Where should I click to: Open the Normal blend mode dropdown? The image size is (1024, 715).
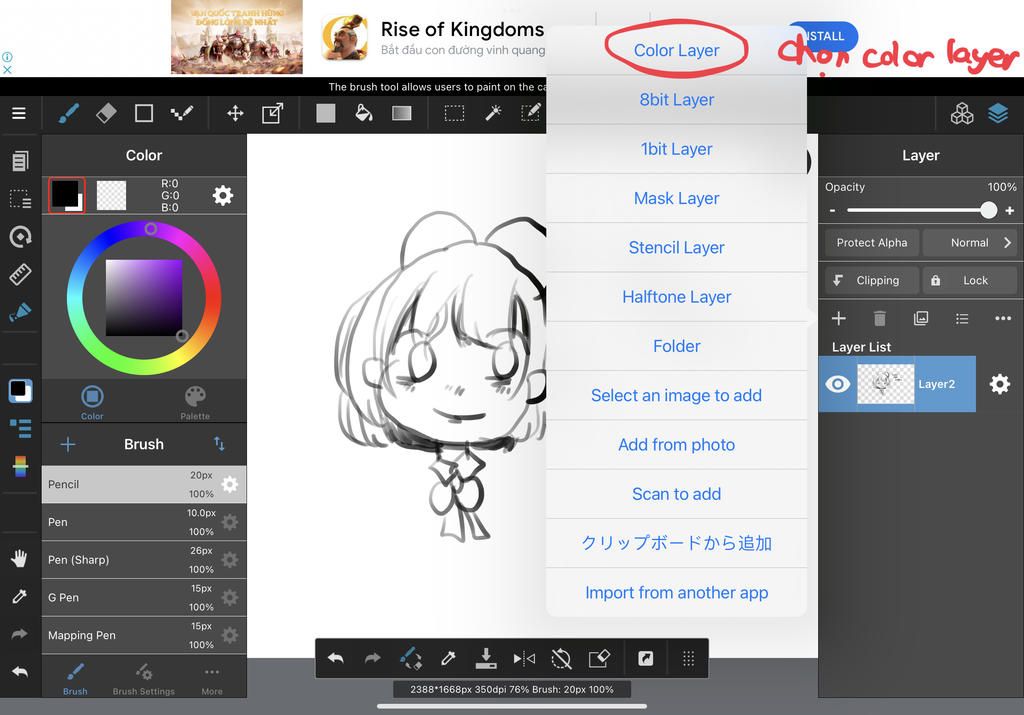(x=970, y=242)
